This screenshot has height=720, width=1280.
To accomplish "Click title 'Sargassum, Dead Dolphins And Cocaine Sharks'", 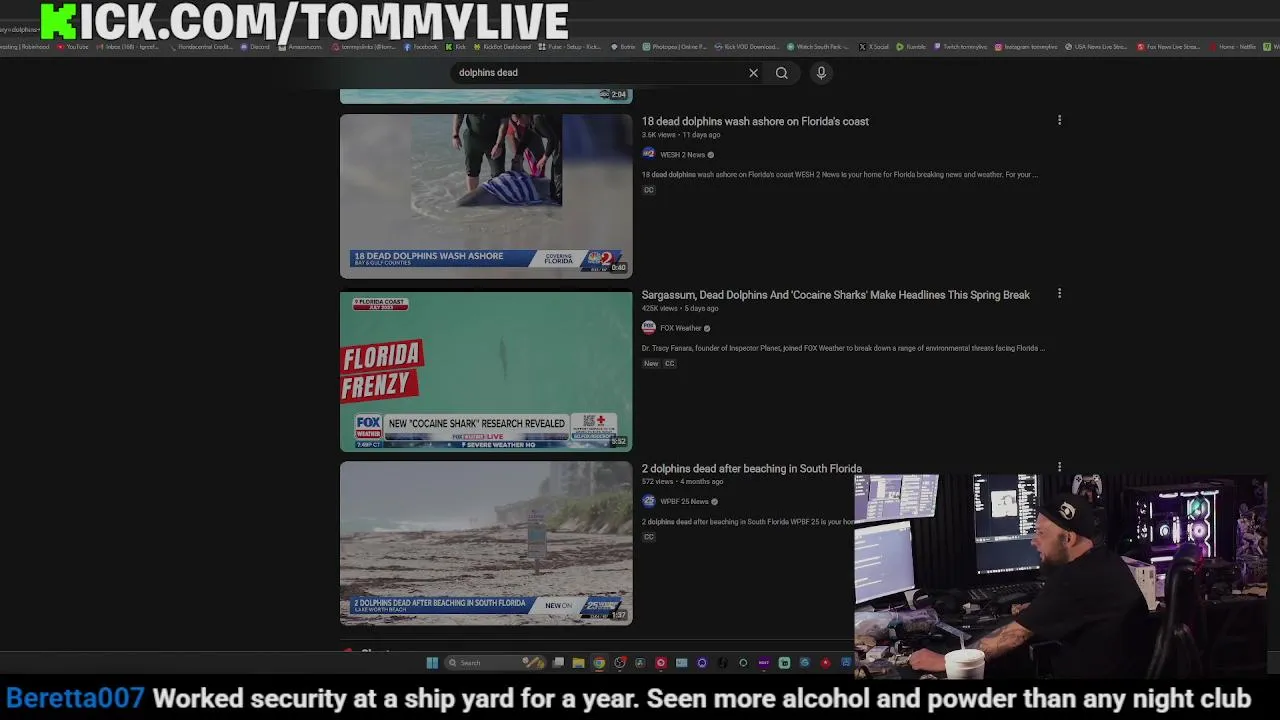I will (x=835, y=295).
